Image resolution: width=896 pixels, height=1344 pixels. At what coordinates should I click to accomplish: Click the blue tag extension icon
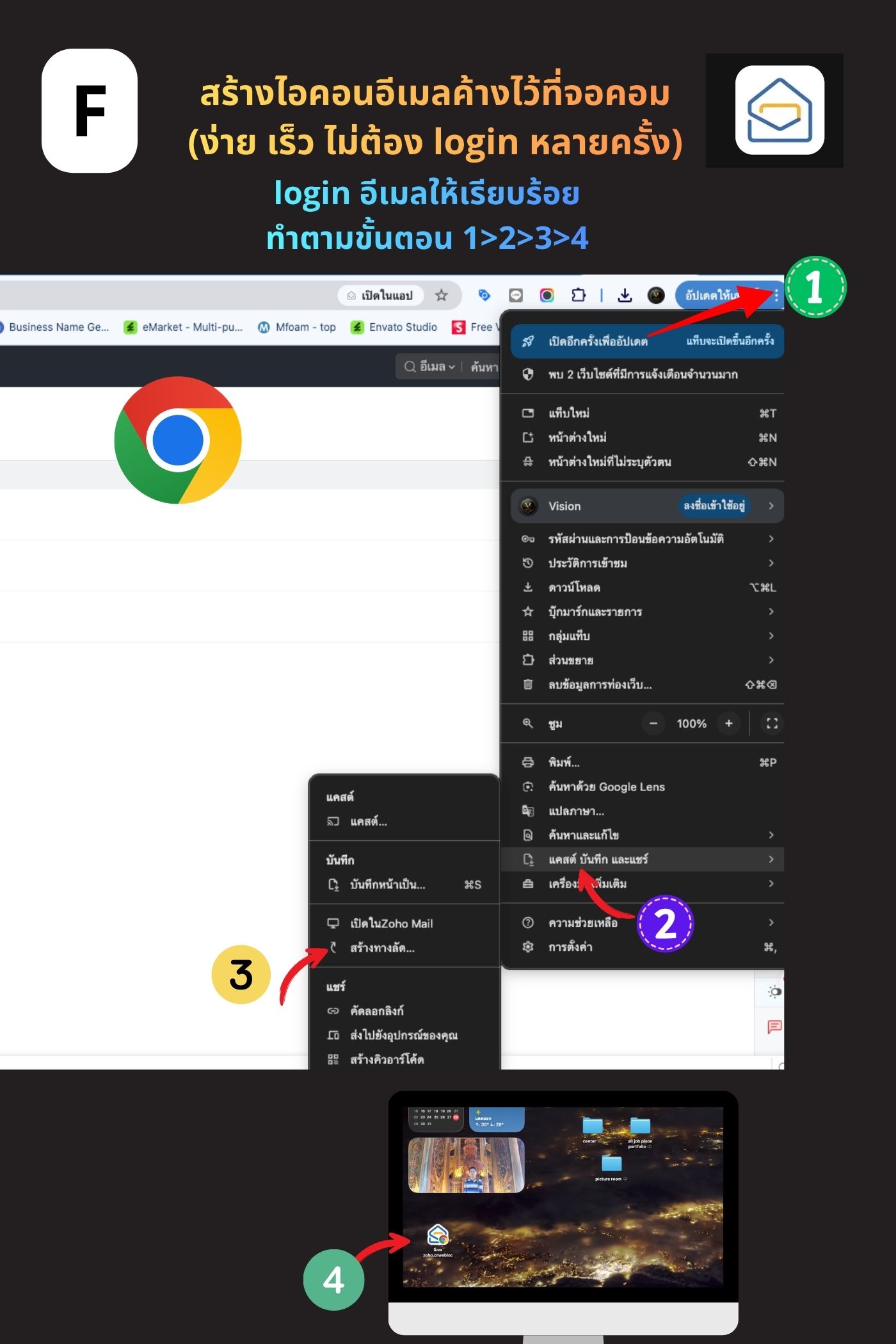click(x=484, y=295)
